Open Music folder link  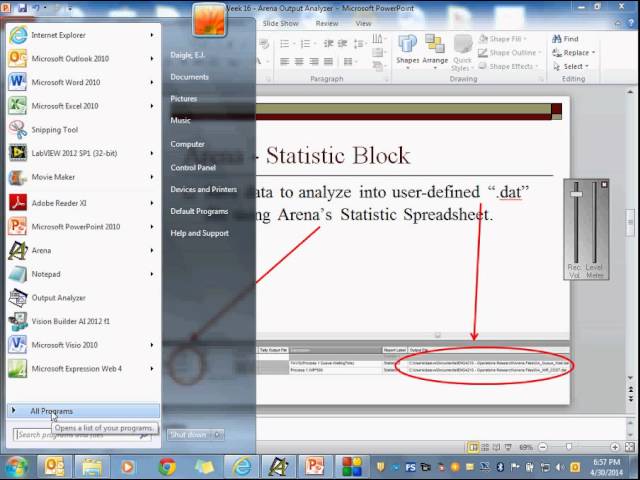point(180,120)
